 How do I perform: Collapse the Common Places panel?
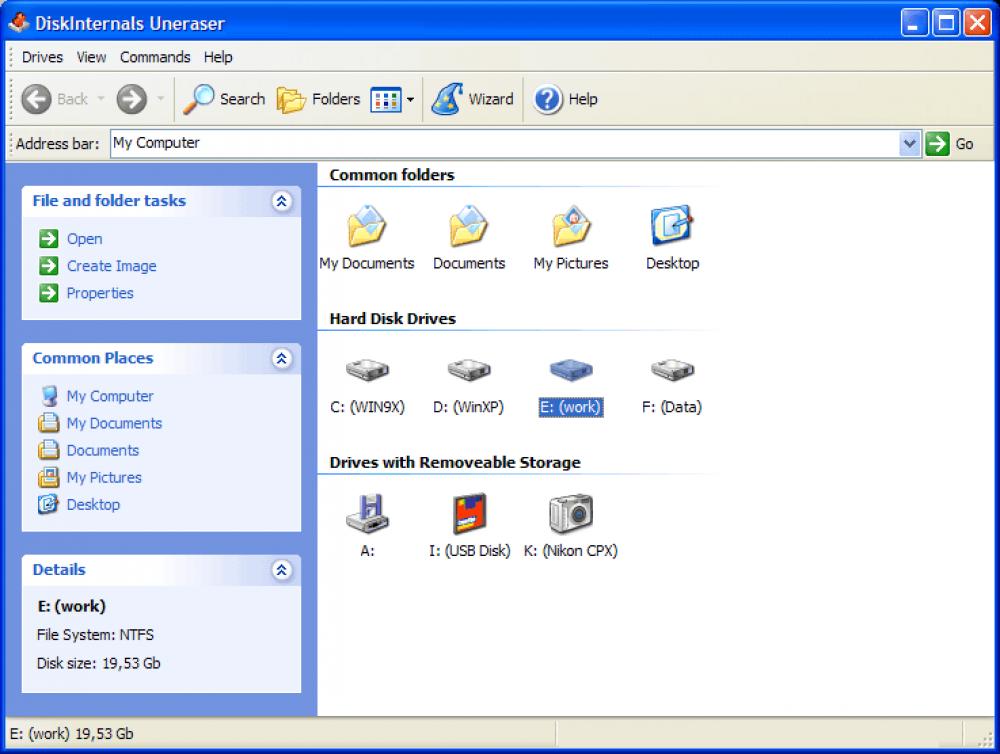pos(283,358)
